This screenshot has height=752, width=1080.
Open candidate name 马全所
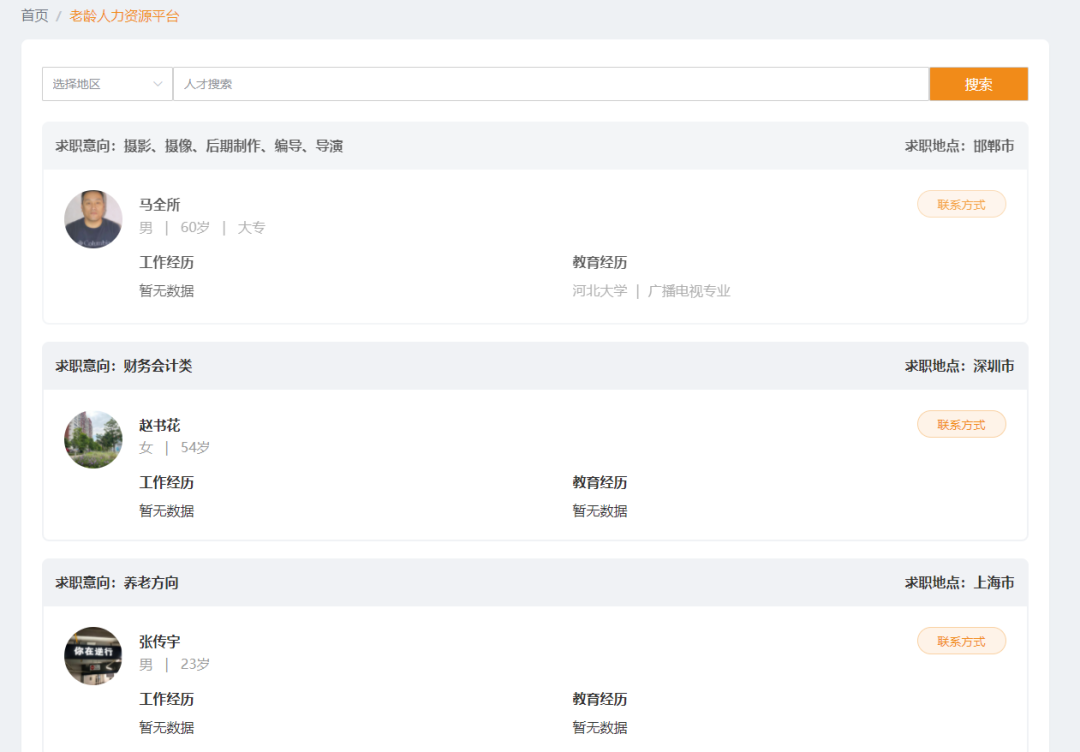point(159,205)
